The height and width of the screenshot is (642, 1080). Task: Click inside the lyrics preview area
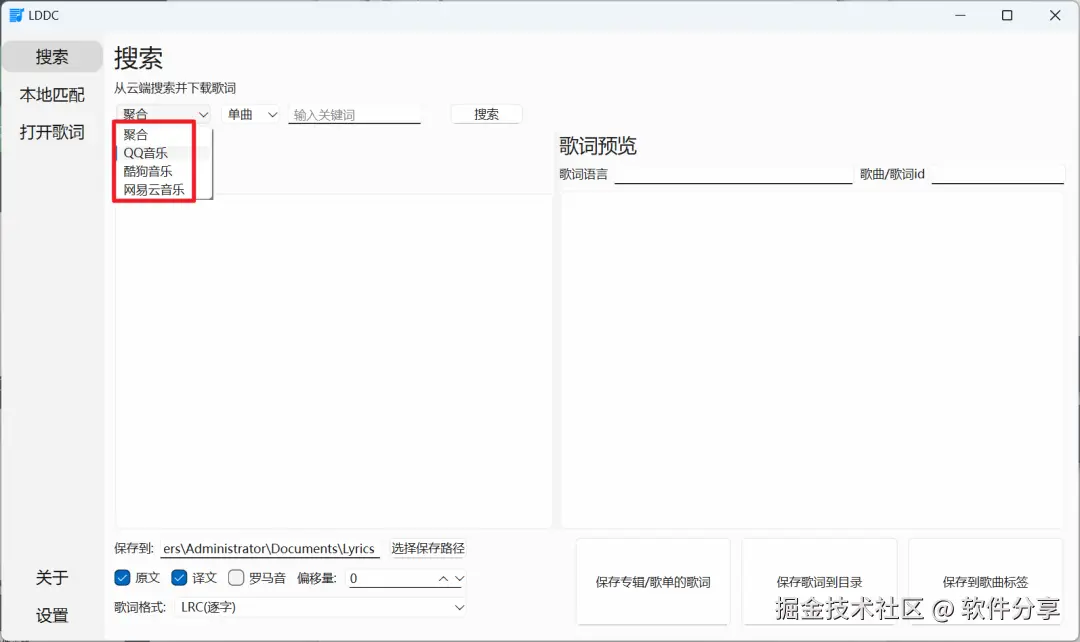(x=812, y=361)
